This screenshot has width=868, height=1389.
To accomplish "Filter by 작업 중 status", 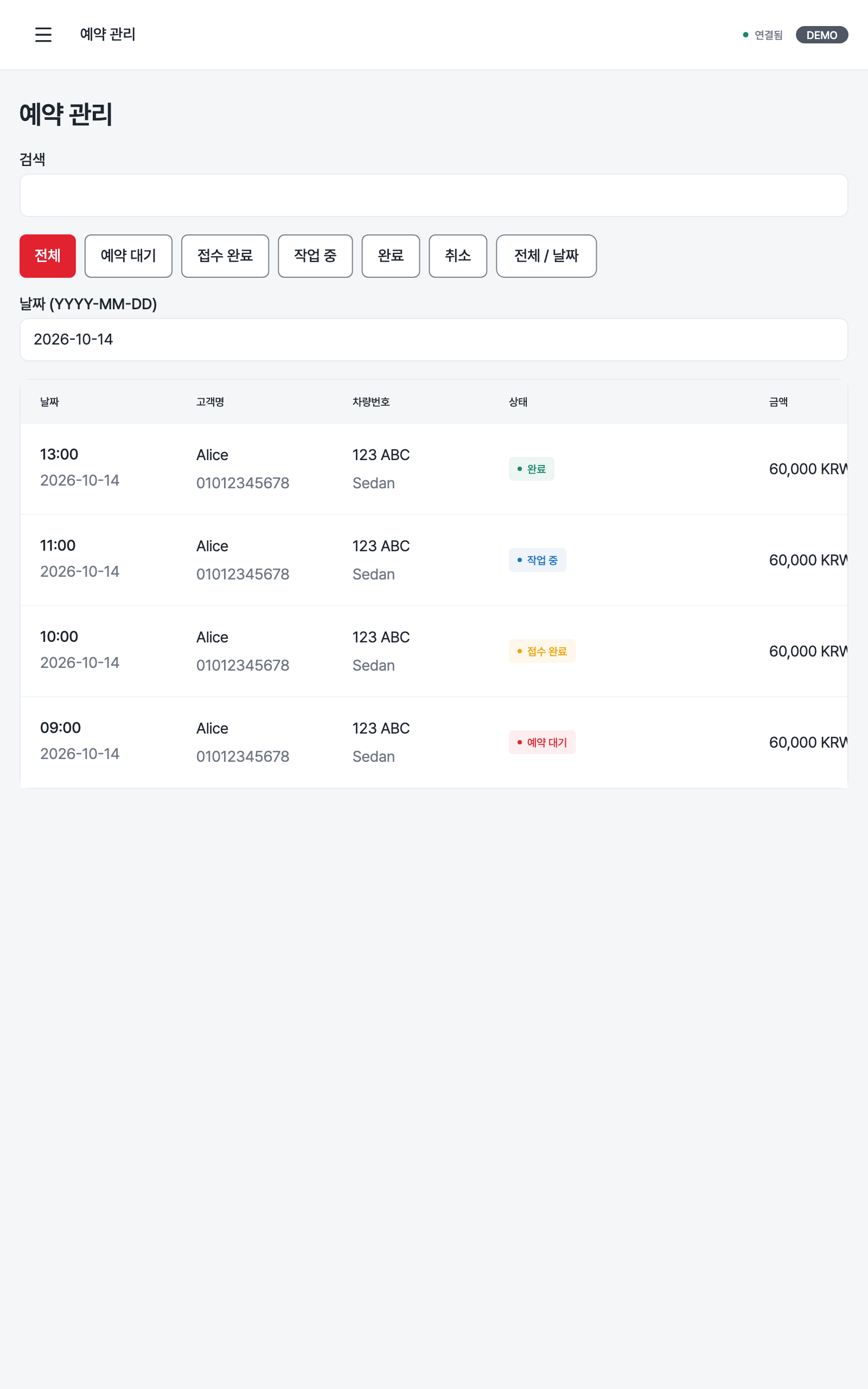I will tap(315, 256).
